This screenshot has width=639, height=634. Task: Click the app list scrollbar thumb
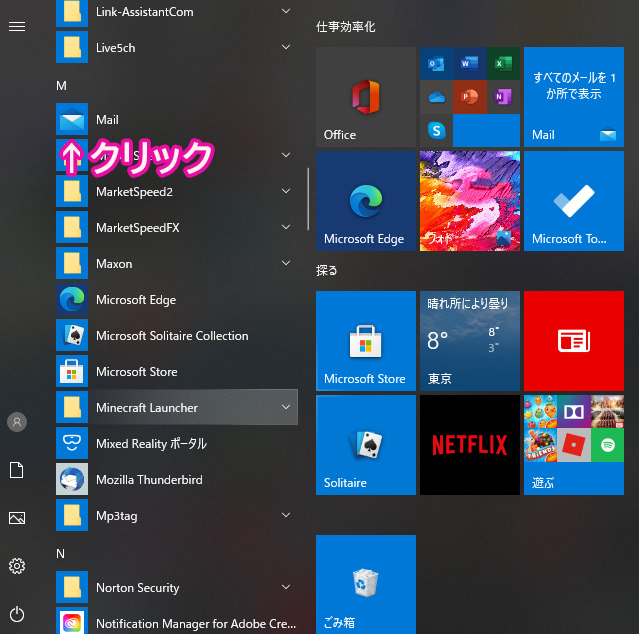pyautogui.click(x=308, y=199)
